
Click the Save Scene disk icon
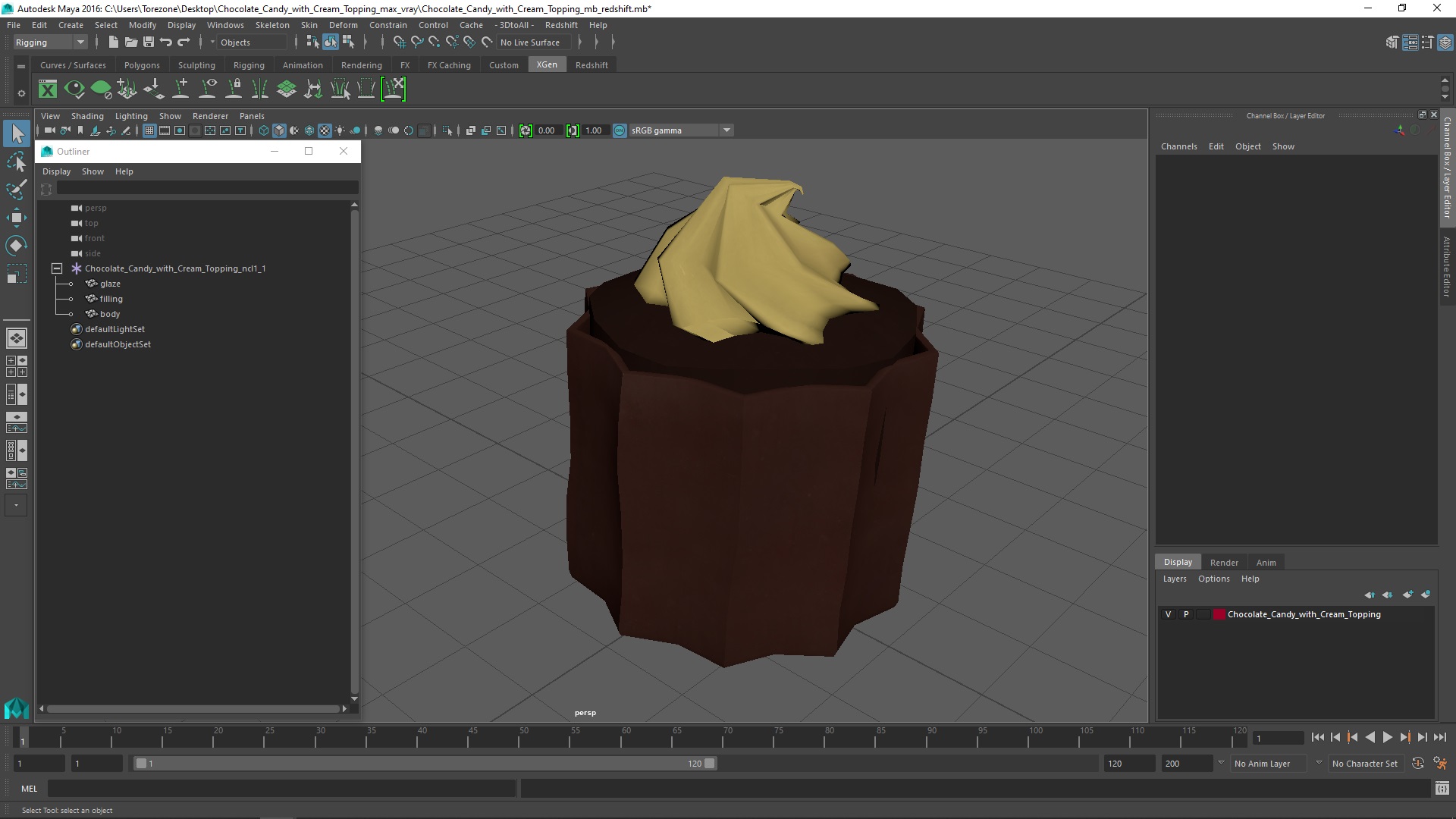pos(149,42)
